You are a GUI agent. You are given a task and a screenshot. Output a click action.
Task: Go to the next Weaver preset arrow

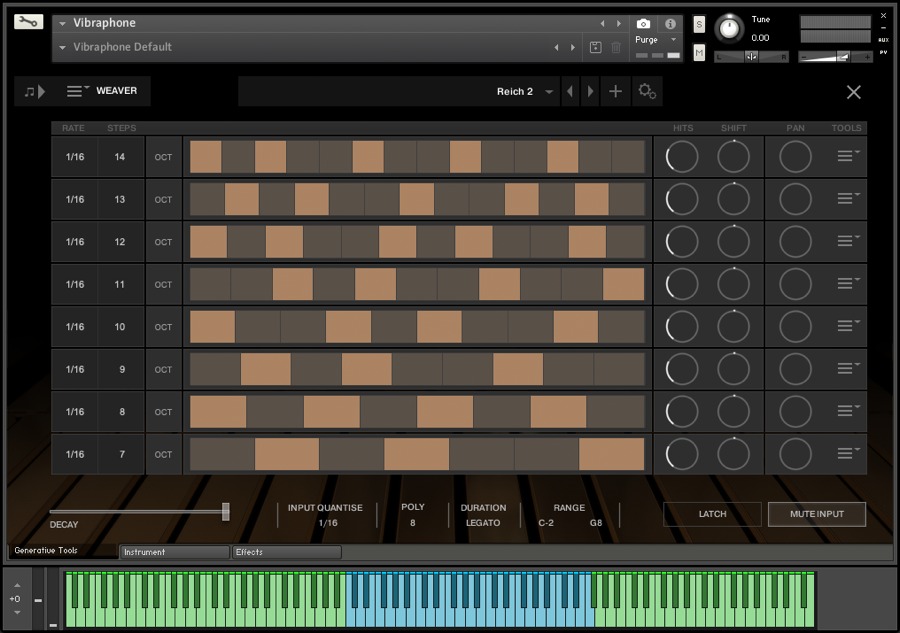pyautogui.click(x=591, y=91)
